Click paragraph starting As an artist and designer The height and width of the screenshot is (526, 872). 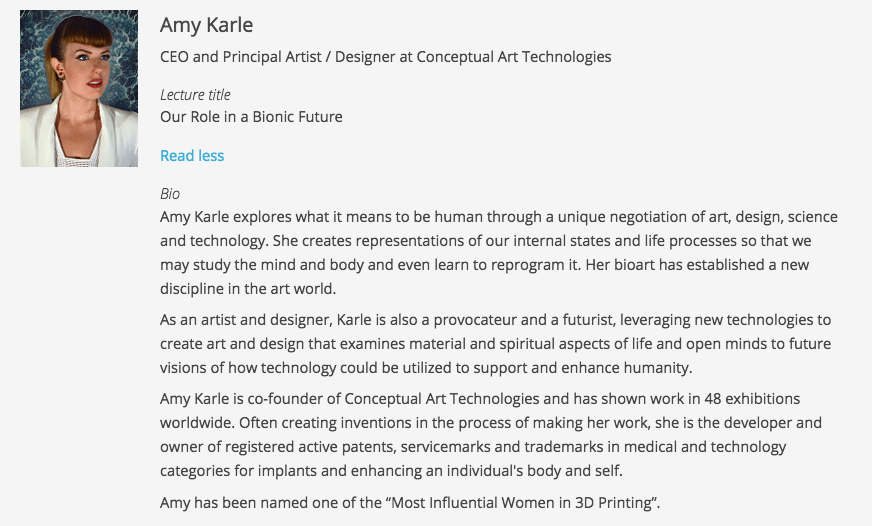[x=496, y=344]
